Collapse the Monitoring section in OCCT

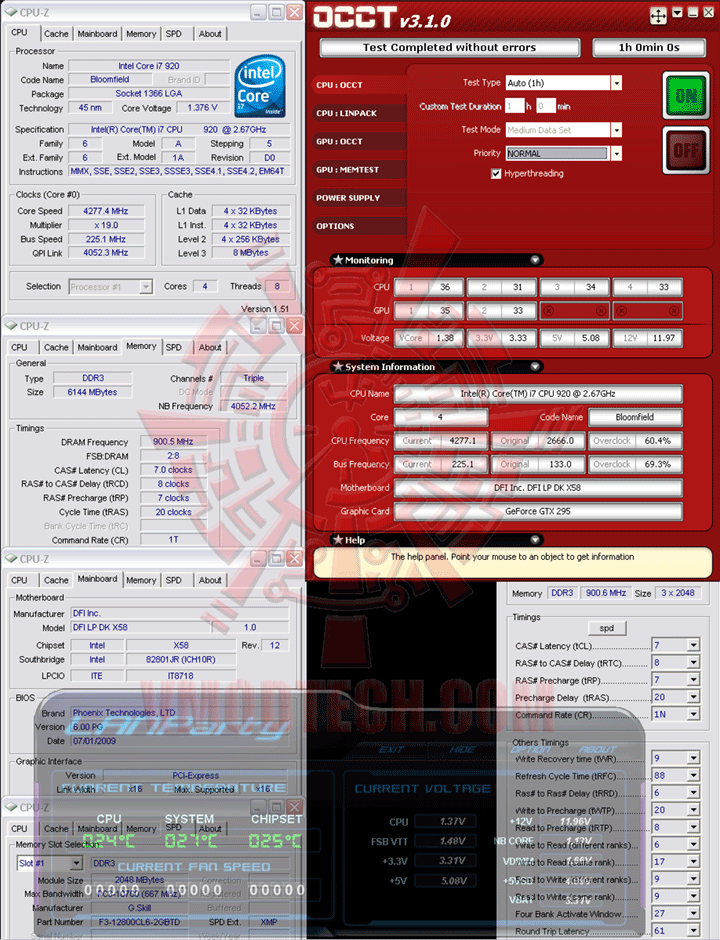(x=535, y=260)
